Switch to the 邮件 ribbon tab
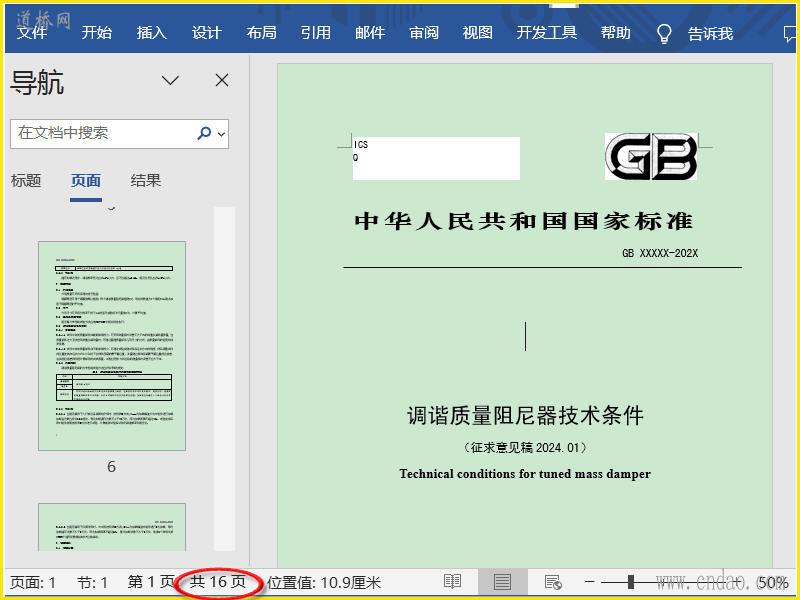This screenshot has width=800, height=600. pyautogui.click(x=370, y=33)
